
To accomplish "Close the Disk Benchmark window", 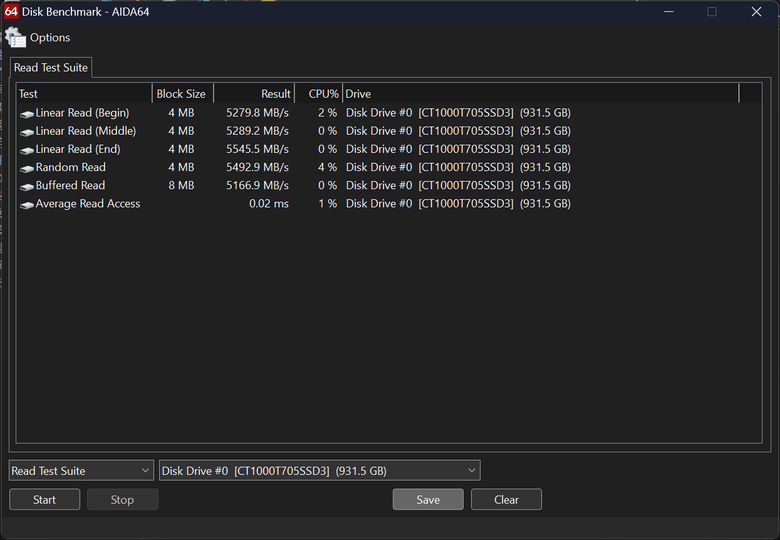I will click(x=756, y=11).
